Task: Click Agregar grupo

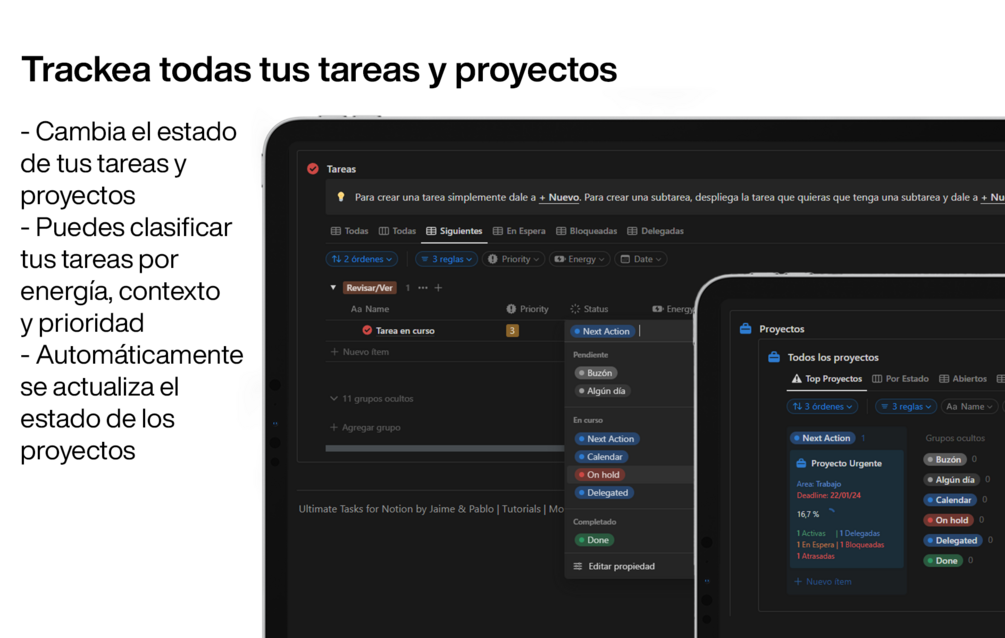Action: point(365,427)
